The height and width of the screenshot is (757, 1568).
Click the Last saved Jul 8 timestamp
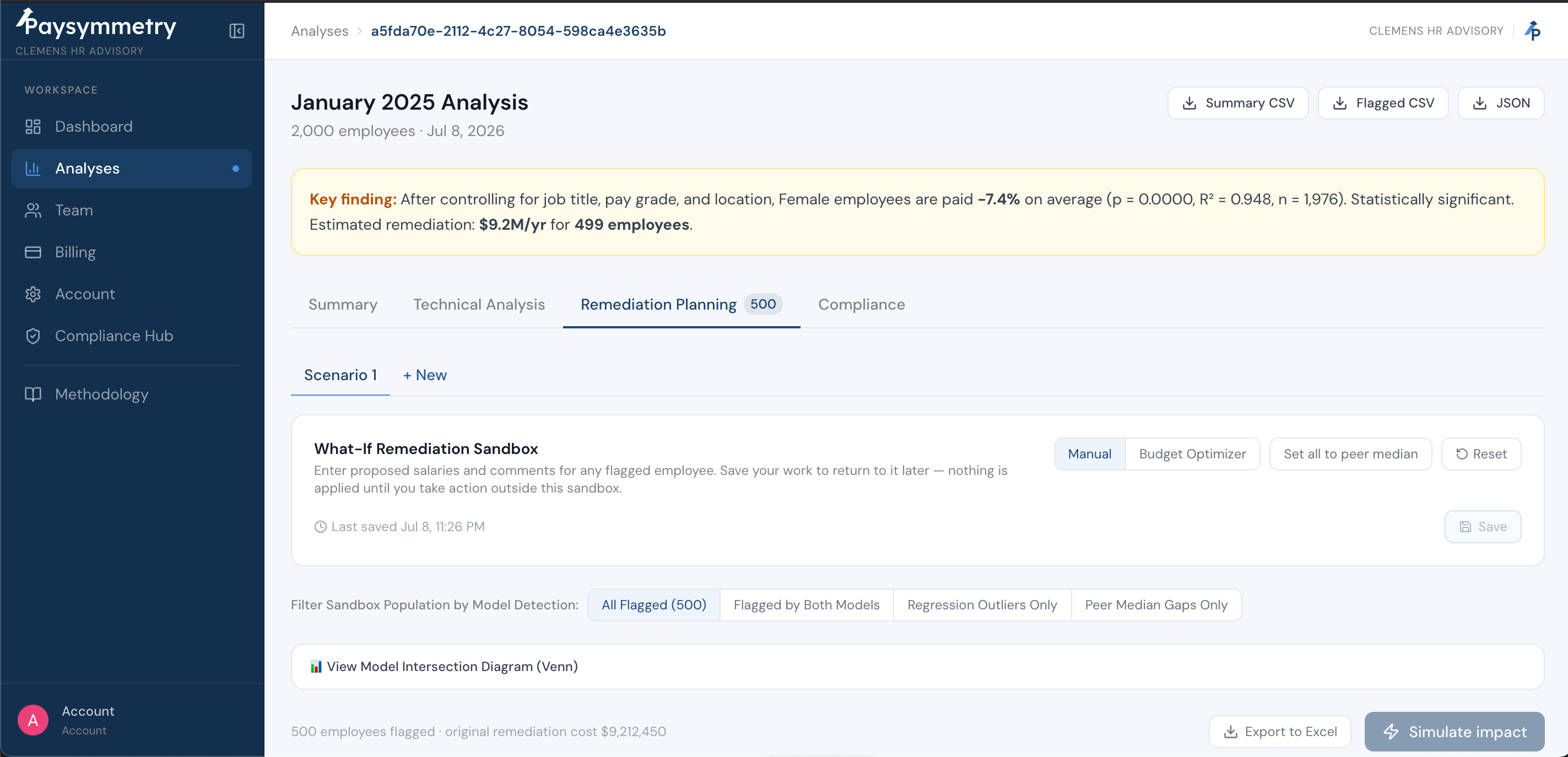pos(399,526)
